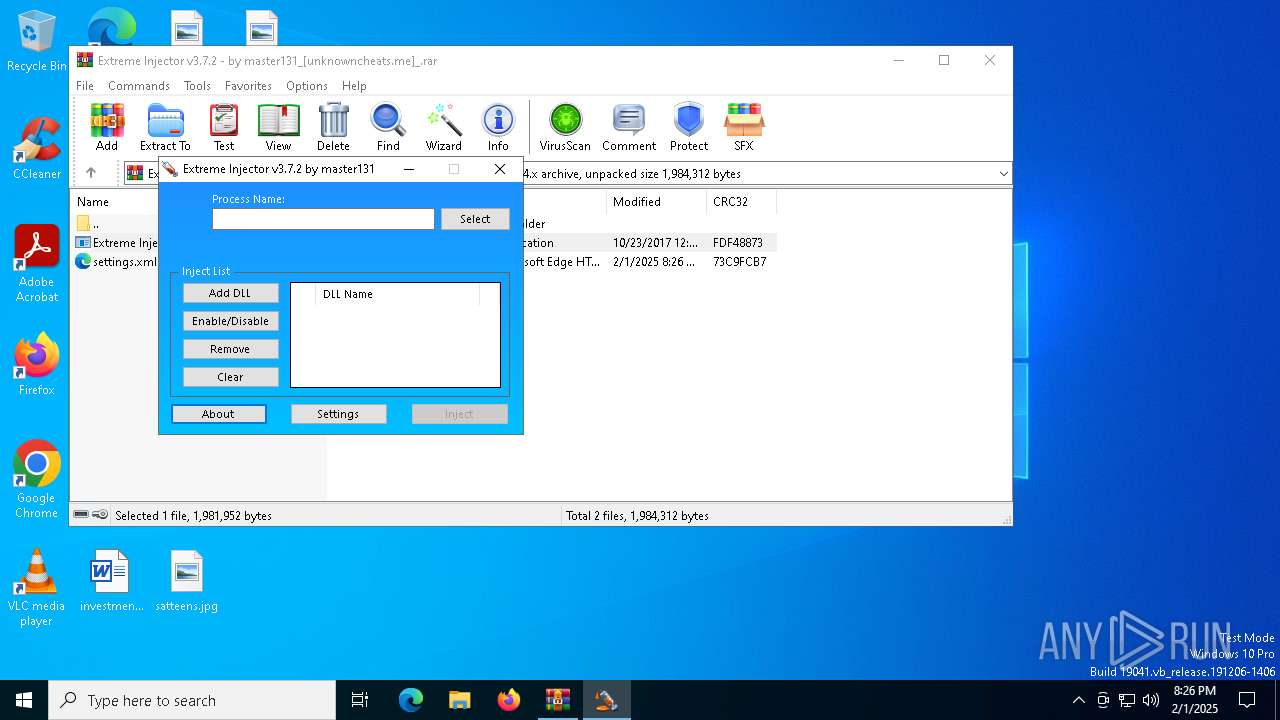Image resolution: width=1280 pixels, height=720 pixels.
Task: Open Adobe Acrobat desktop shortcut
Action: pyautogui.click(x=37, y=264)
